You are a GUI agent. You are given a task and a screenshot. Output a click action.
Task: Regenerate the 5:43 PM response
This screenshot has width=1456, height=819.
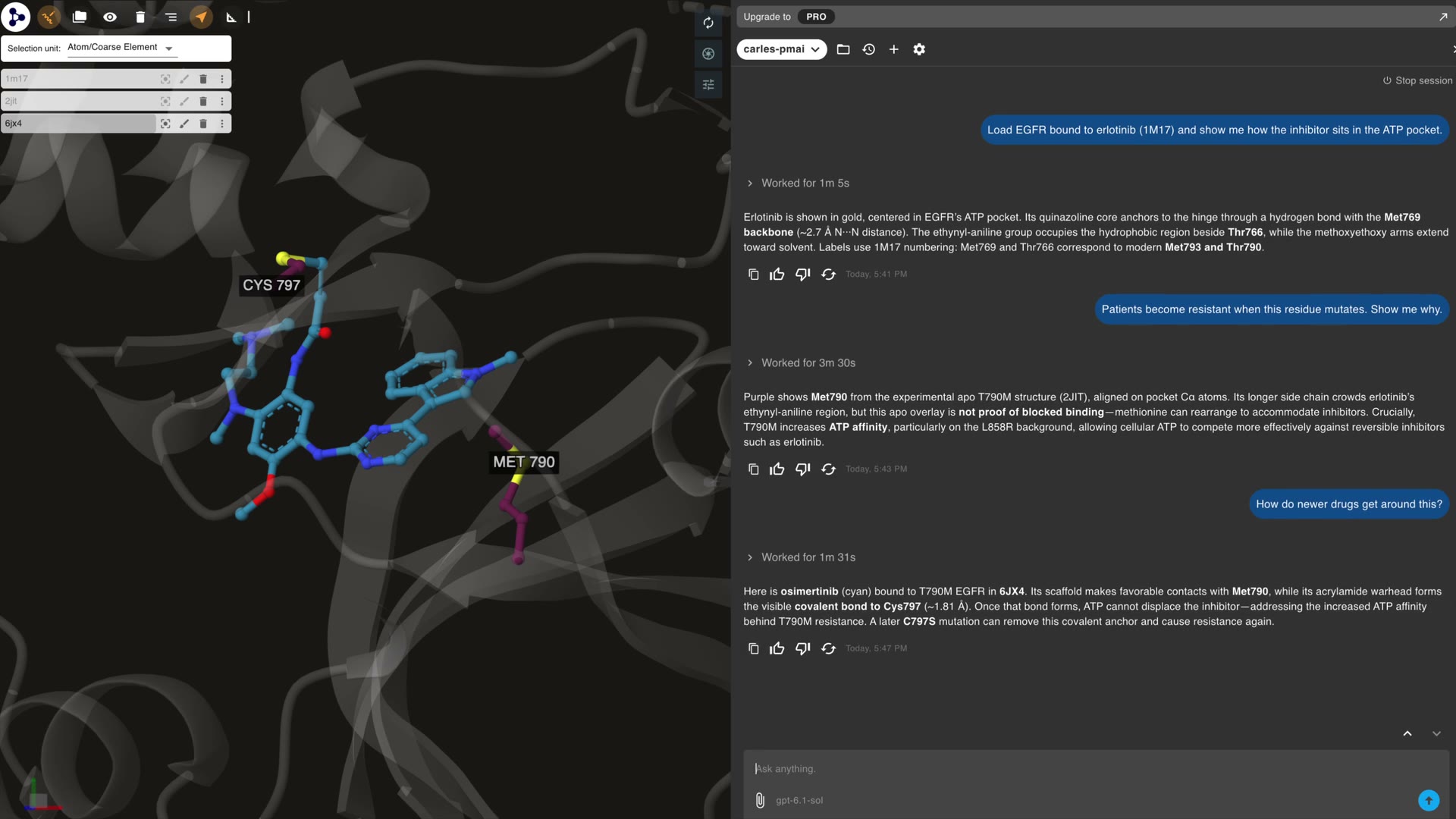(828, 469)
